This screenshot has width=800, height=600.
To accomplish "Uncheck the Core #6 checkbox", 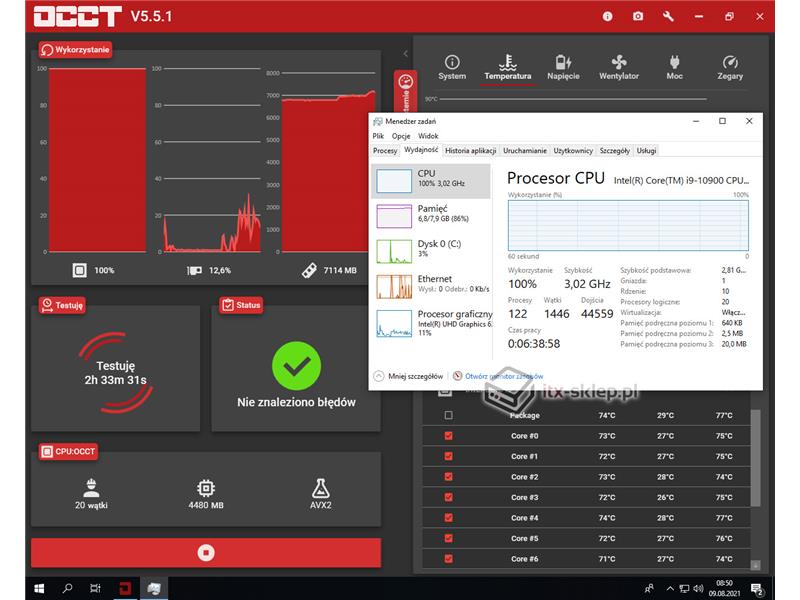I will click(x=448, y=559).
